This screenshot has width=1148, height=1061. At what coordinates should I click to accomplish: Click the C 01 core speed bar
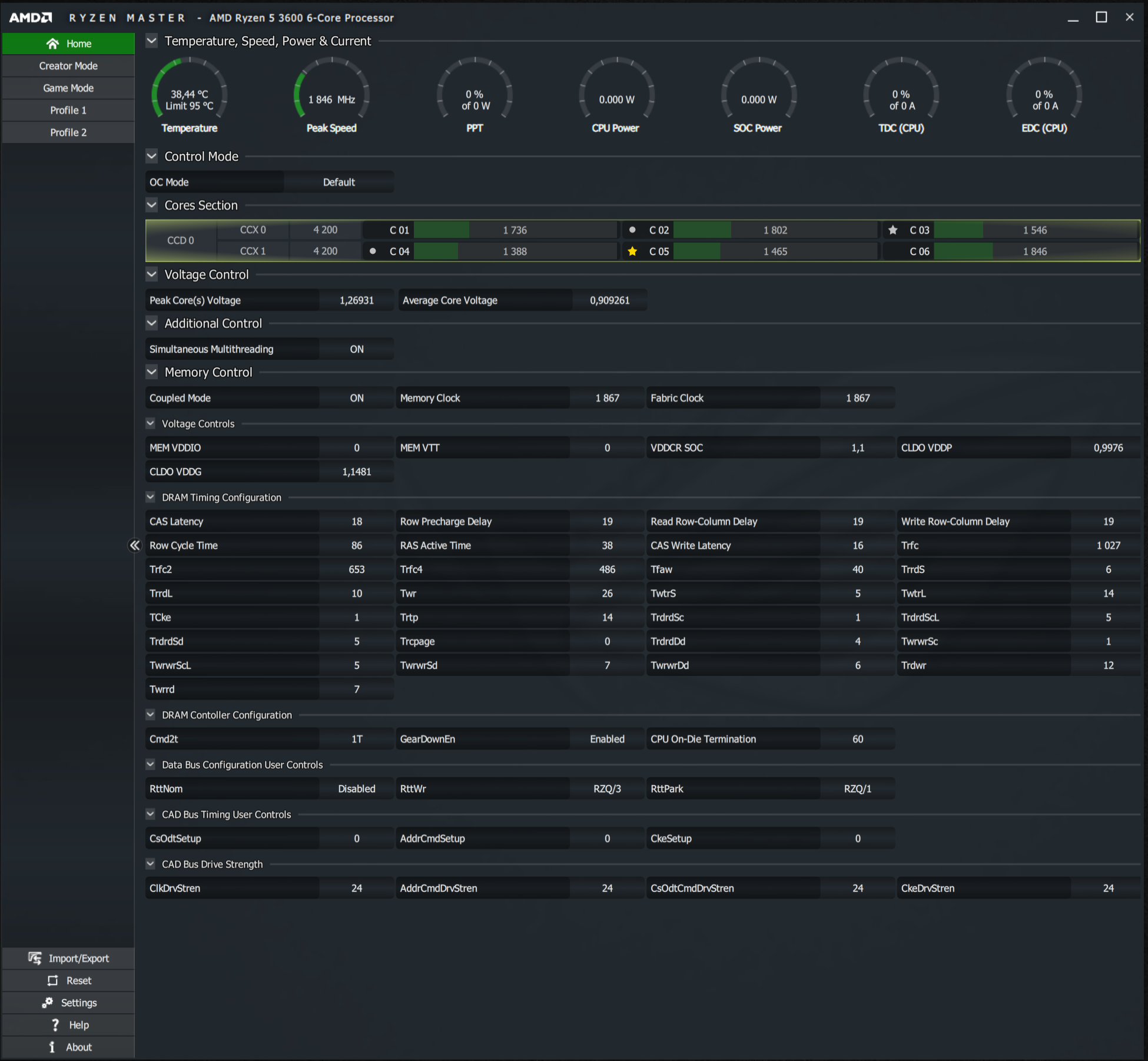[x=514, y=230]
